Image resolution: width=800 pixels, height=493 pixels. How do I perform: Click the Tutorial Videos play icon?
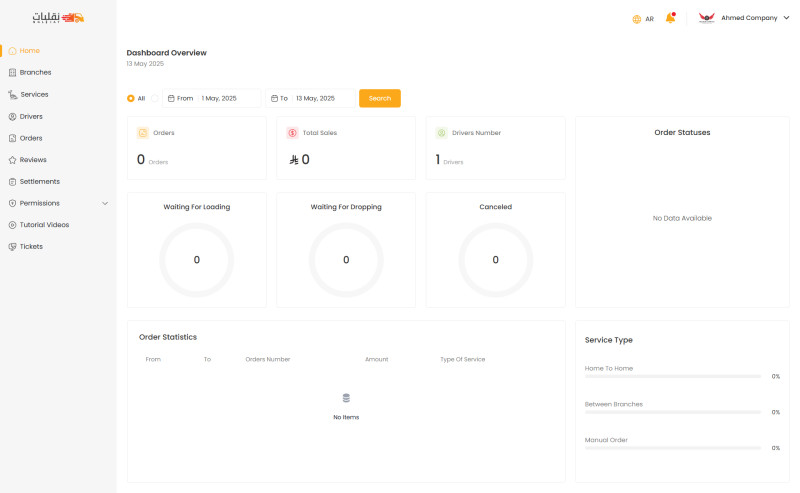click(x=12, y=225)
